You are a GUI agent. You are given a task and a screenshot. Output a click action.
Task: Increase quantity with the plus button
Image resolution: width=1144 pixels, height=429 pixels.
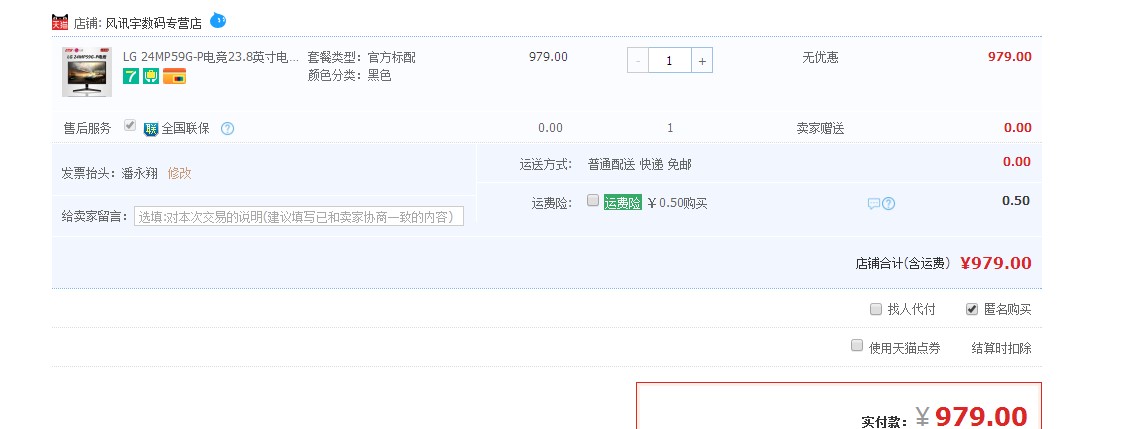[702, 61]
